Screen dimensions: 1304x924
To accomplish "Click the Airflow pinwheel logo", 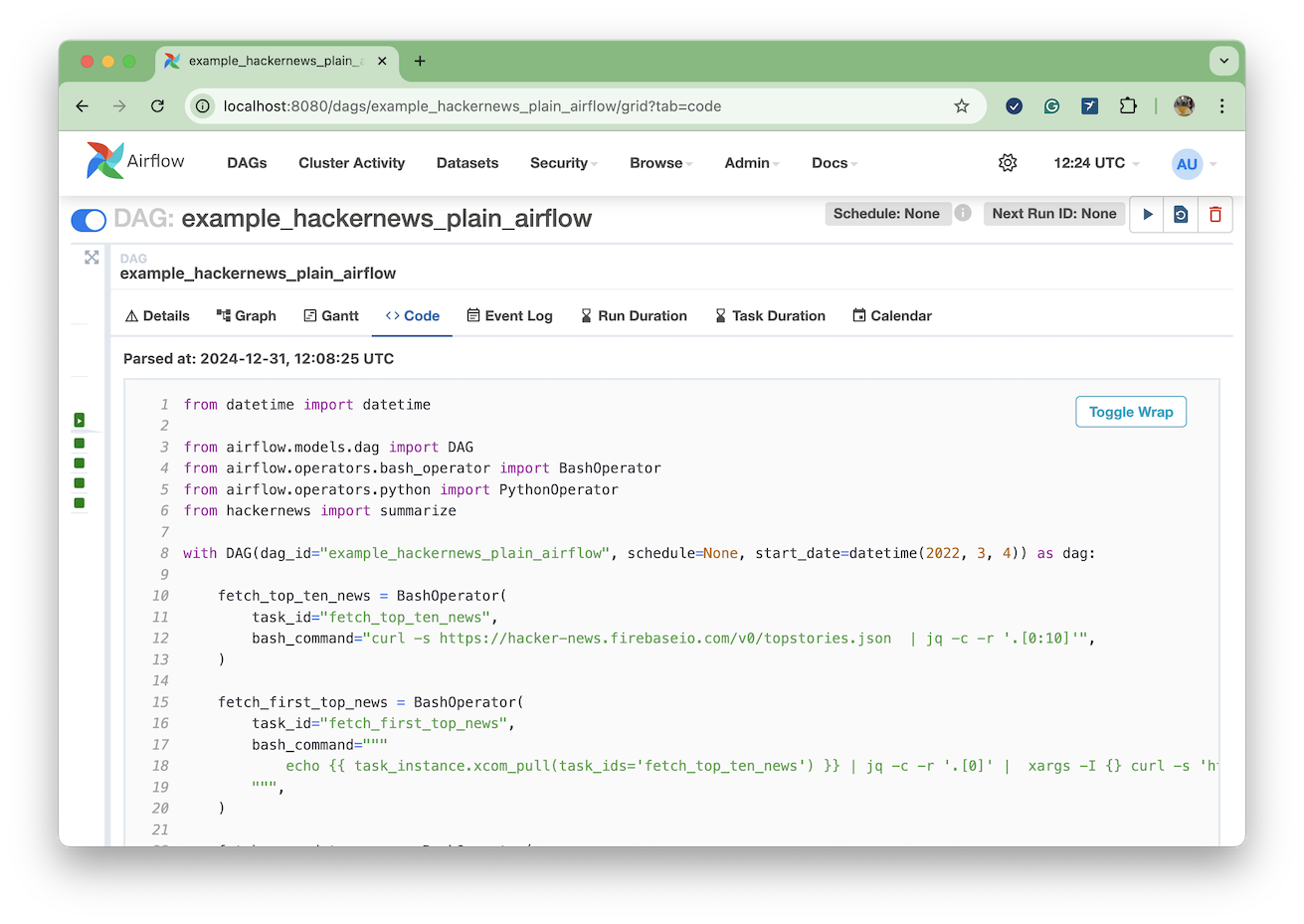I will coord(105,161).
